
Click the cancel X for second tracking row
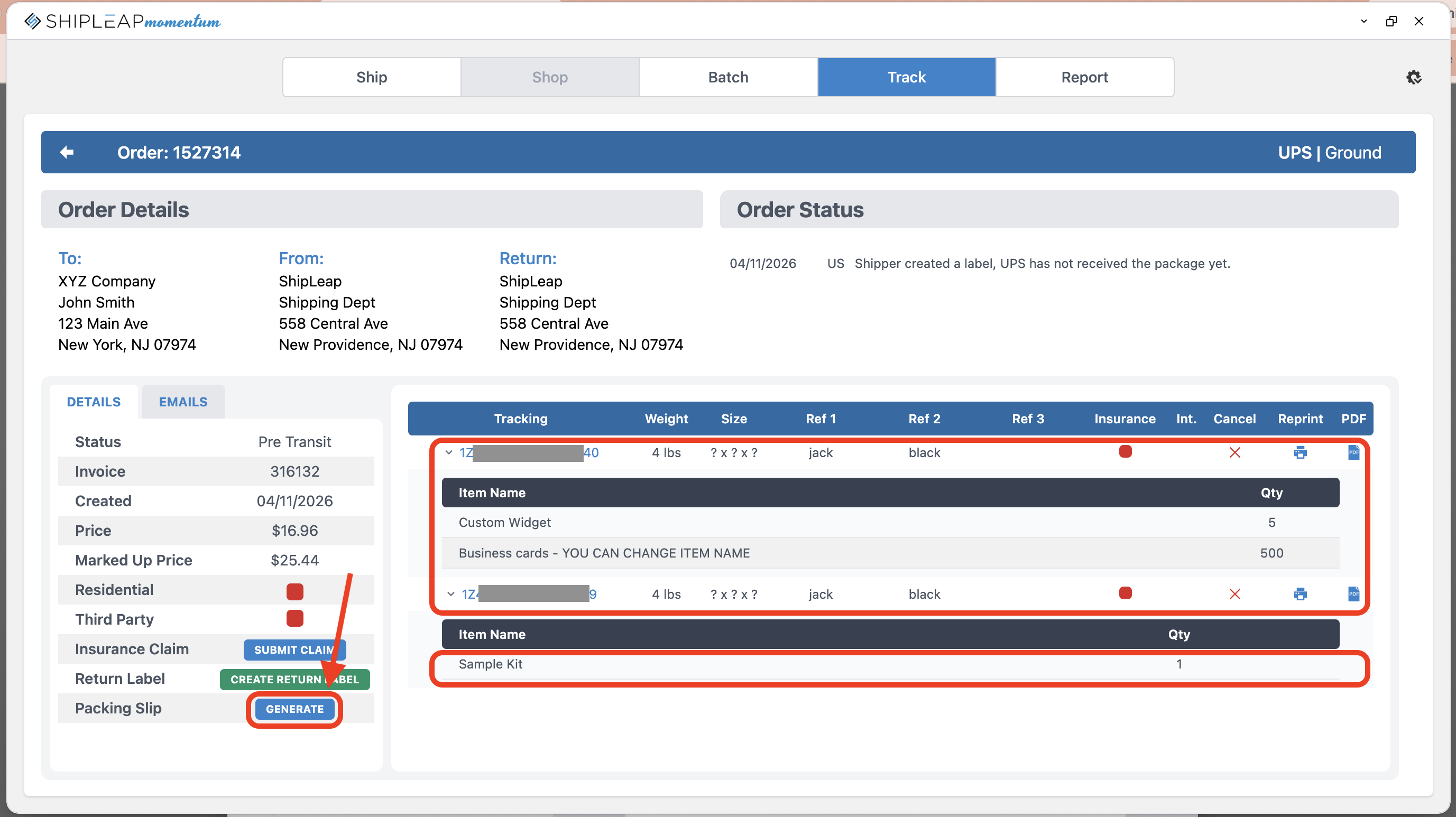tap(1234, 594)
